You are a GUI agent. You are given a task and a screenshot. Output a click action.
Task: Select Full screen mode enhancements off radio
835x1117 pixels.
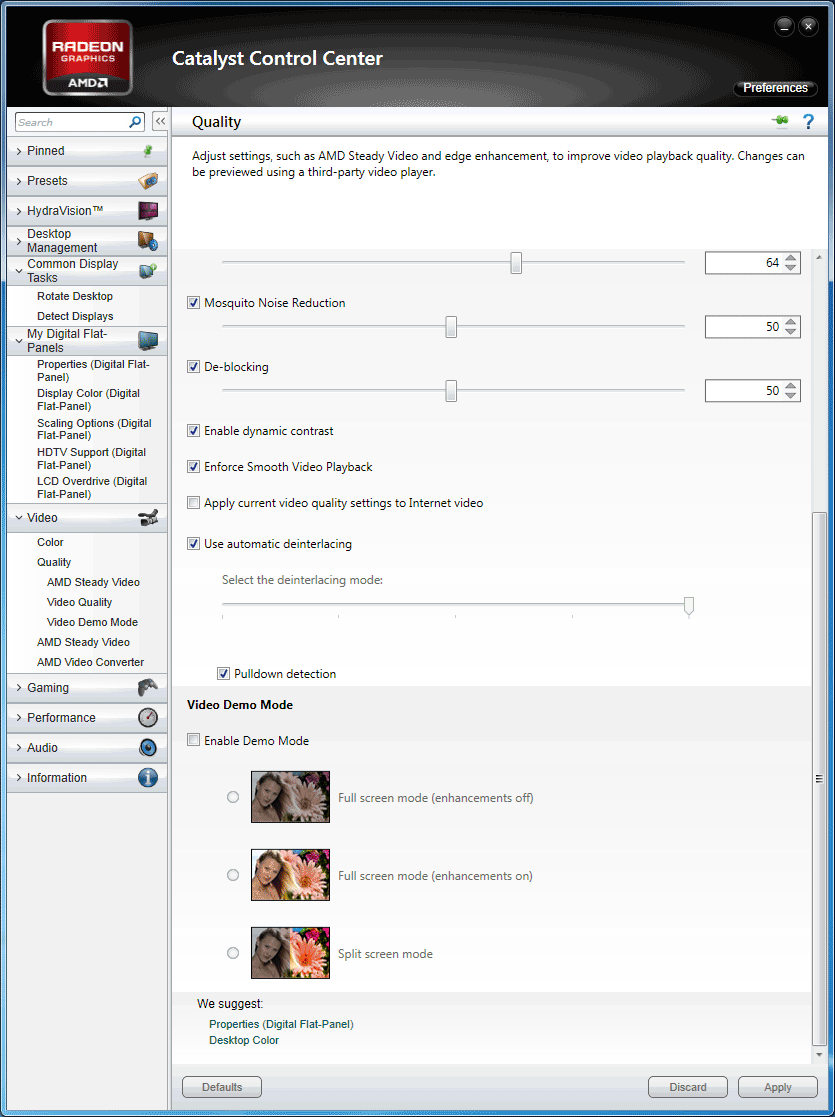(x=233, y=797)
